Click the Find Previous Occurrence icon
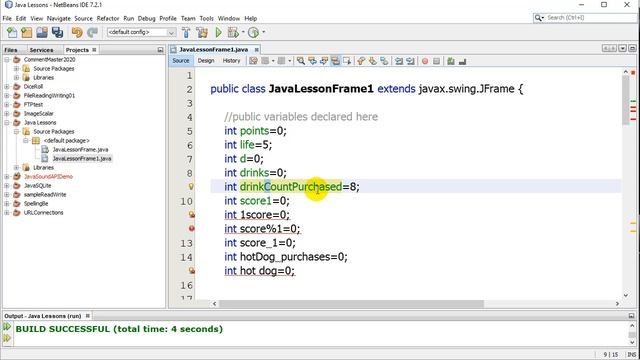640x360 pixels. pos(312,61)
